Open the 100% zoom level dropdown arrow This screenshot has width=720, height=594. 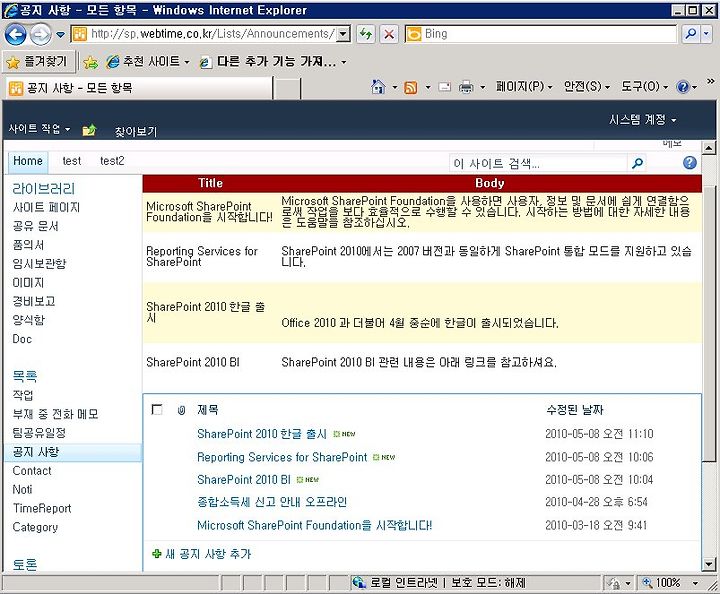point(695,583)
